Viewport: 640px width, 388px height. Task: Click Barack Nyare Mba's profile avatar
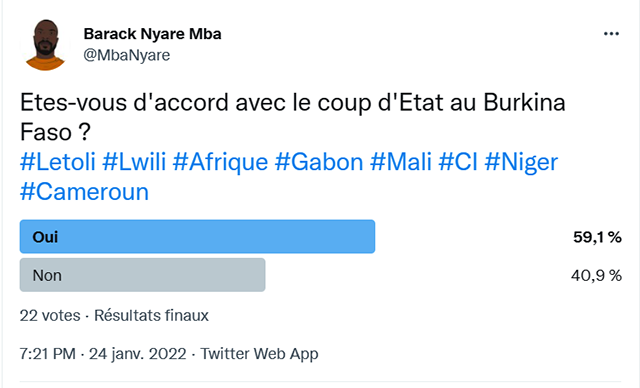[45, 45]
